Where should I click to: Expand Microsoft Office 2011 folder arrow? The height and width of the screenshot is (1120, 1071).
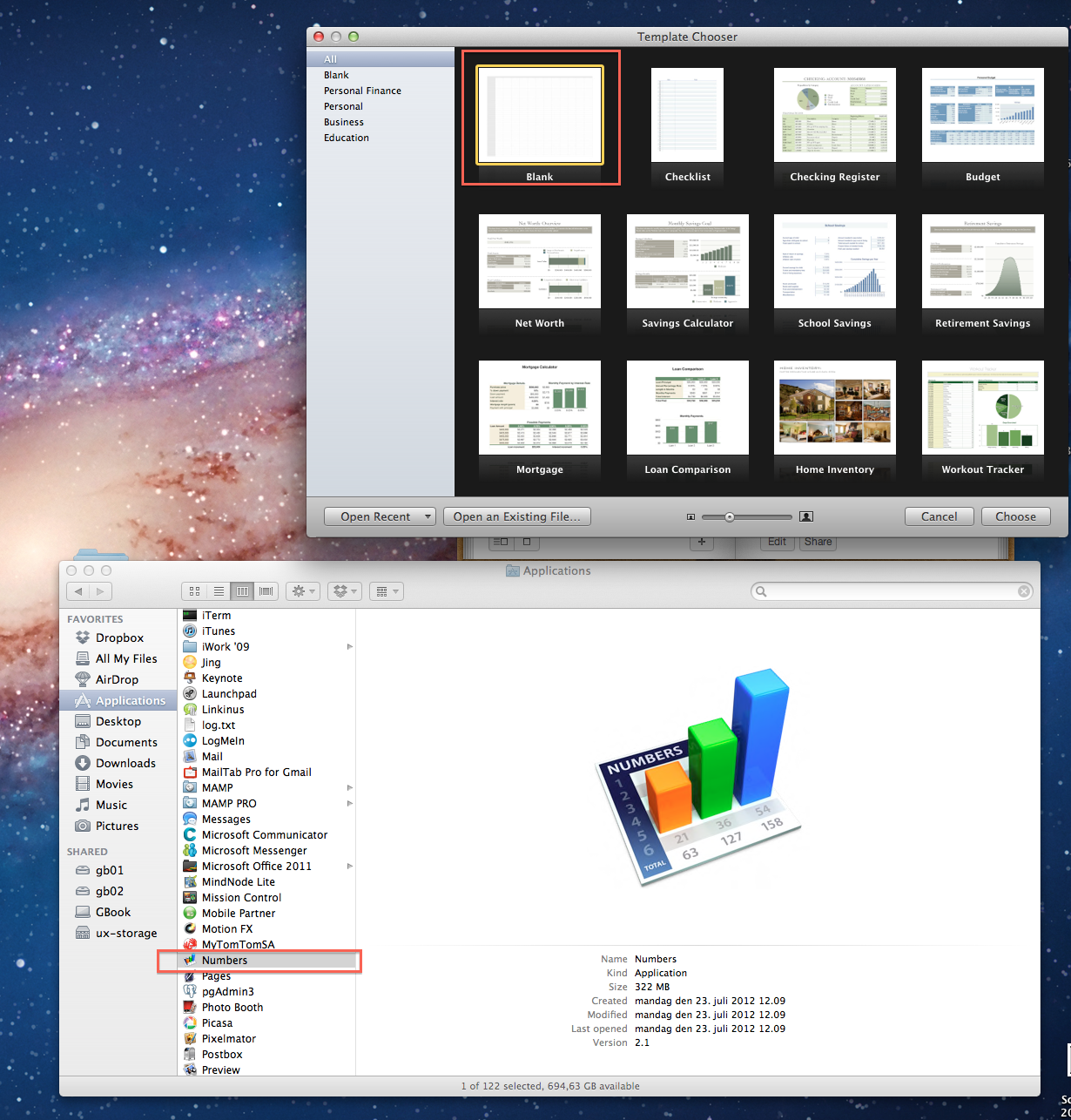coord(349,867)
